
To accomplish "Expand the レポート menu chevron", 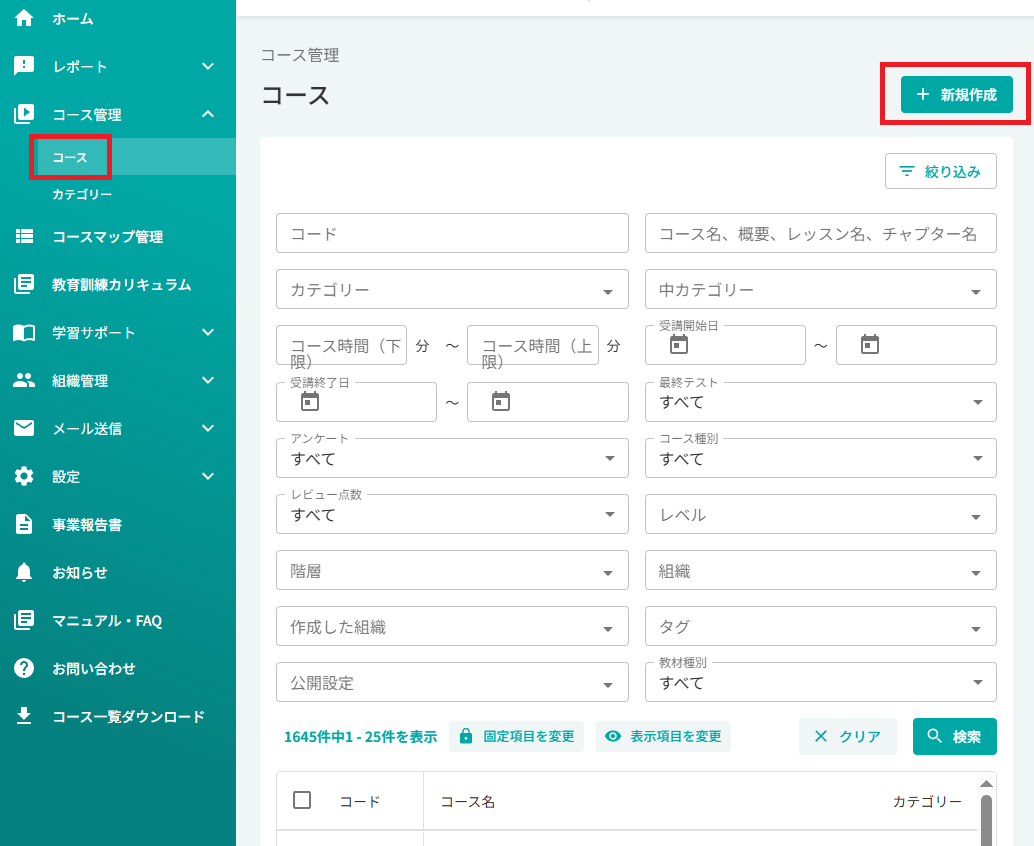I will click(x=208, y=66).
